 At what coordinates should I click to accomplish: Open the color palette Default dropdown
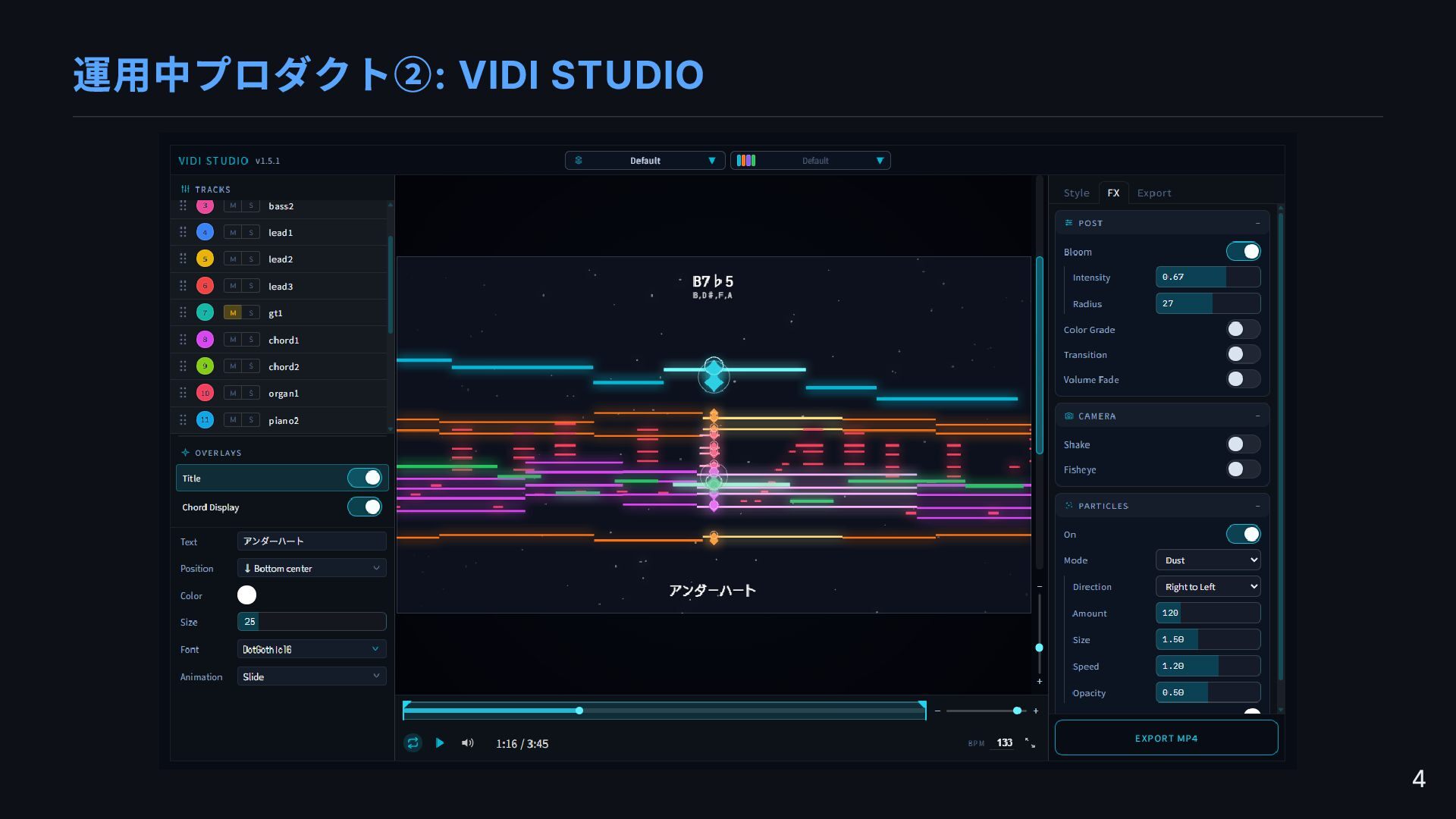click(x=810, y=161)
